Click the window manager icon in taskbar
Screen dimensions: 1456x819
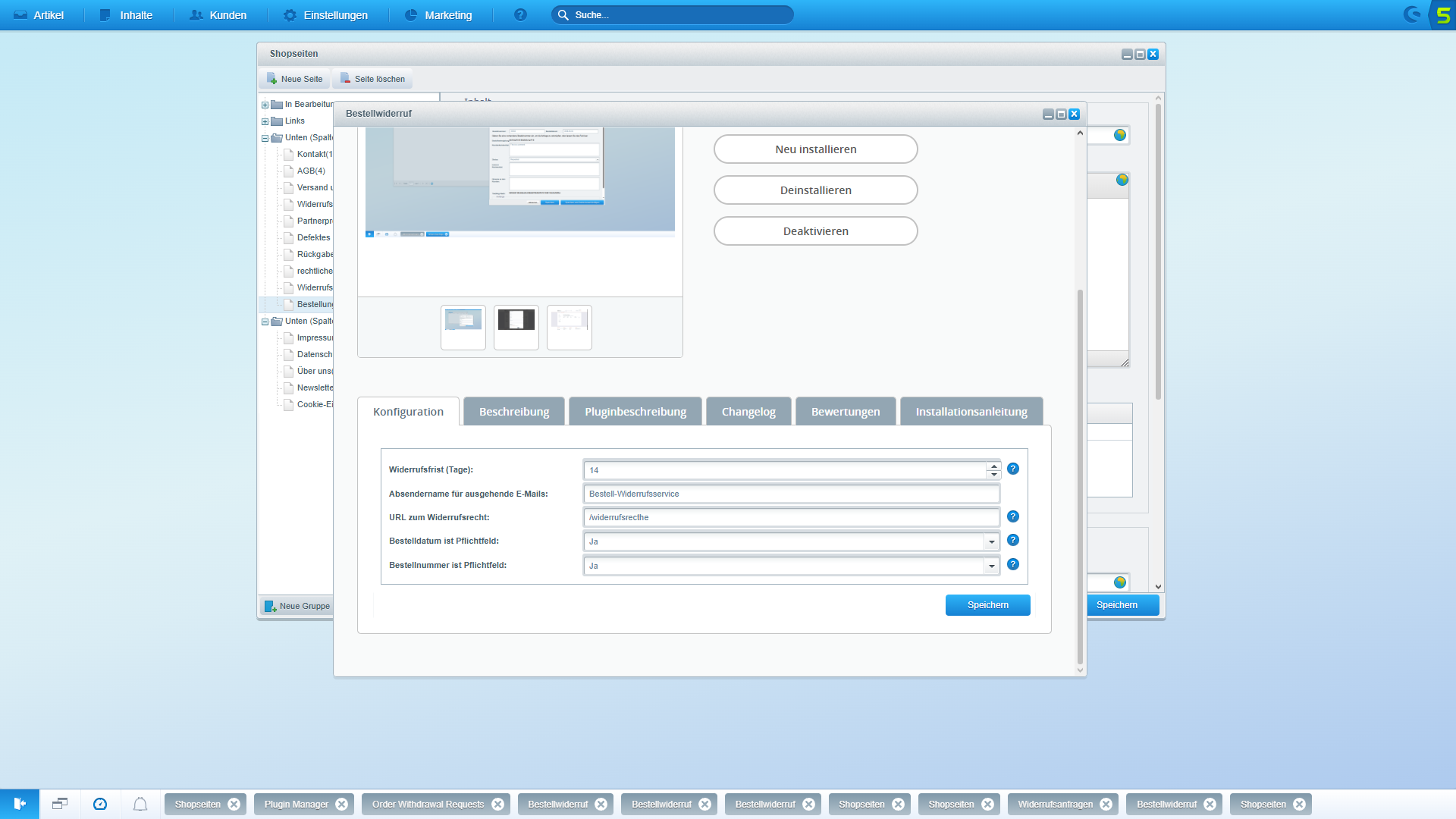point(60,804)
